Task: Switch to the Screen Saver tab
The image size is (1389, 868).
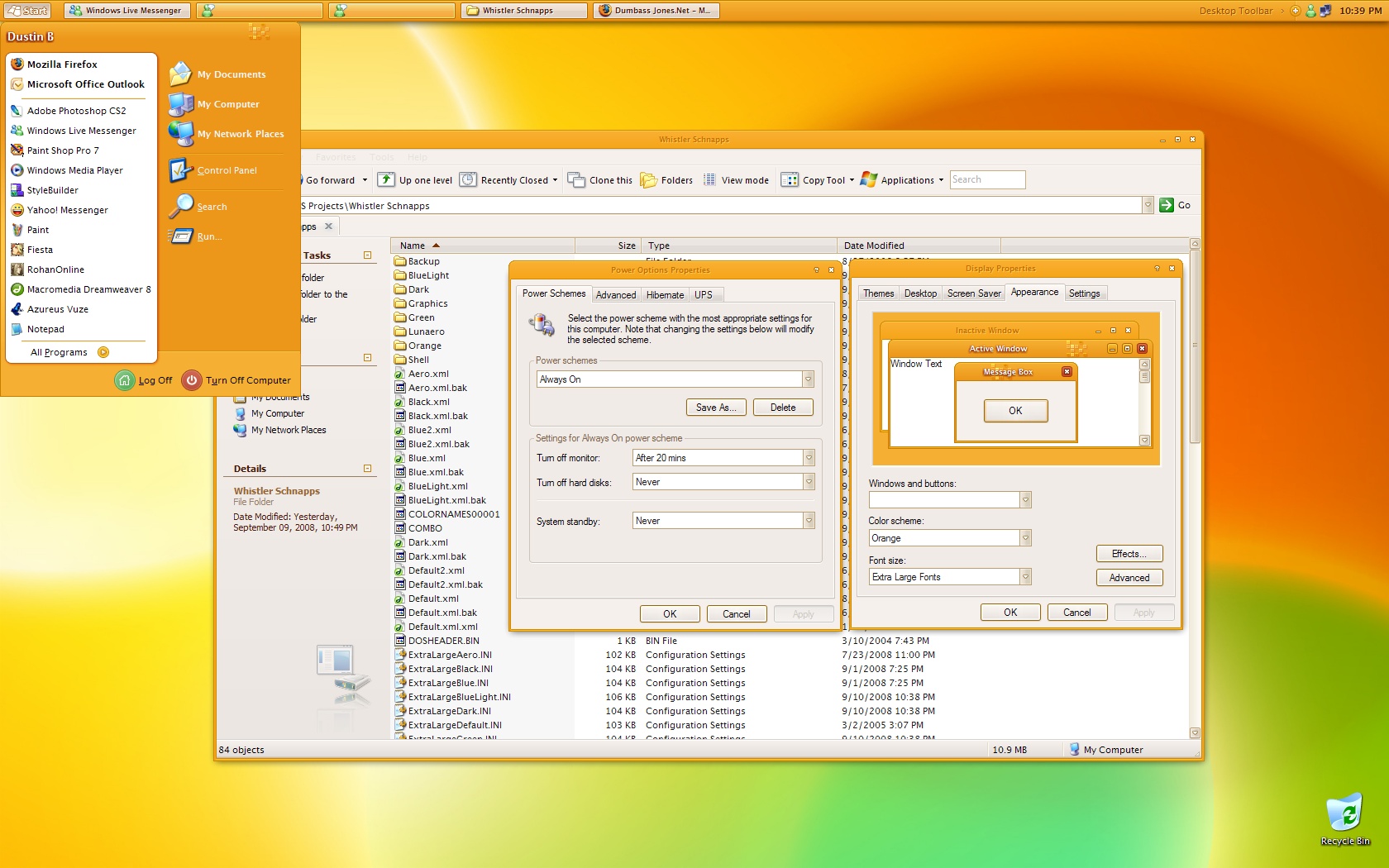Action: click(973, 293)
